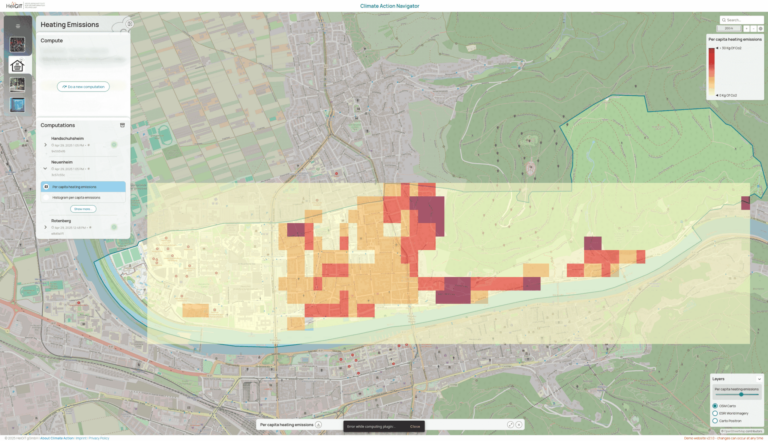Click the Show more button
This screenshot has height=441, width=768.
[x=82, y=209]
